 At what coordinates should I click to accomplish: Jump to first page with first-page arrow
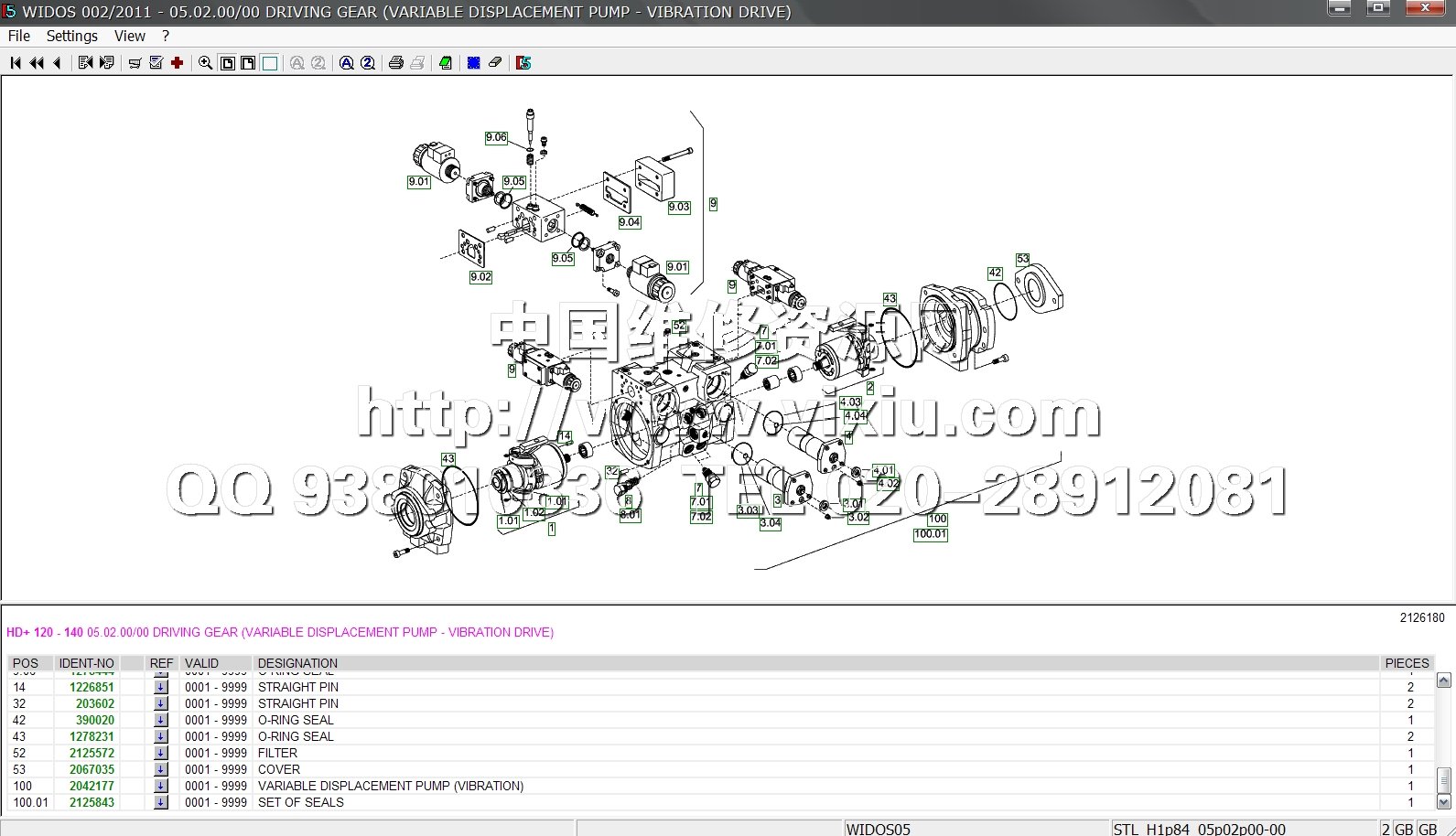pos(16,63)
